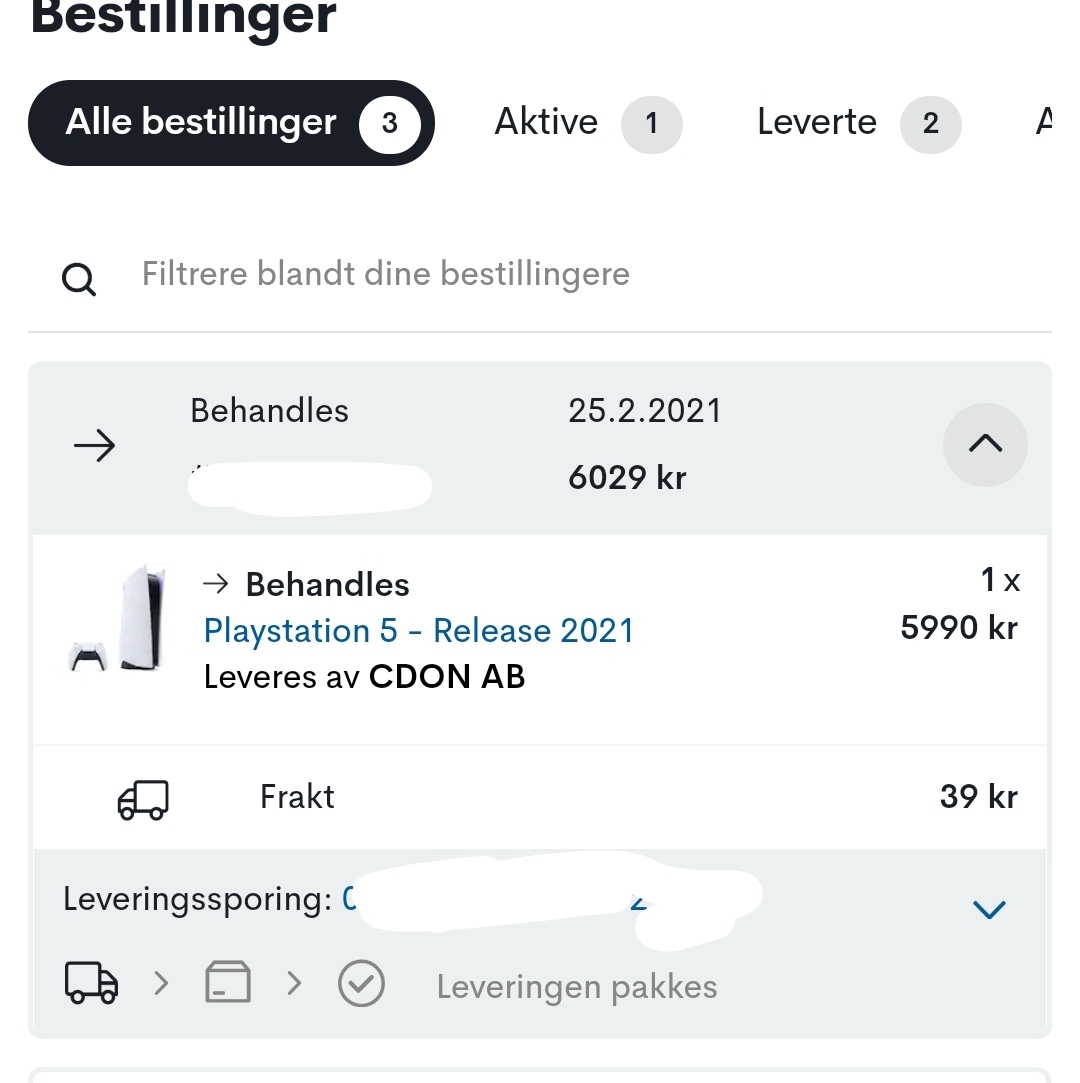Click the search magnifier icon
Viewport: 1080px width, 1083px height.
click(79, 279)
